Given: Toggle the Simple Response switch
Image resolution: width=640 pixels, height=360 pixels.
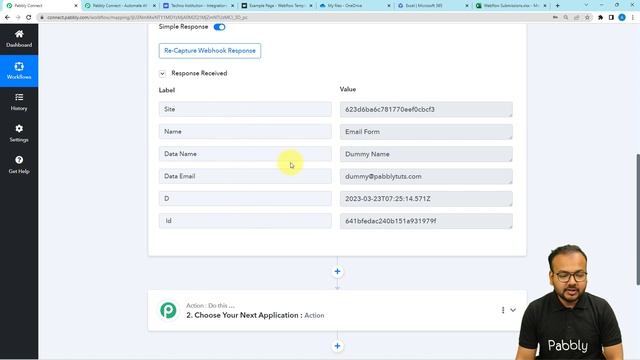Looking at the screenshot, I should point(219,27).
